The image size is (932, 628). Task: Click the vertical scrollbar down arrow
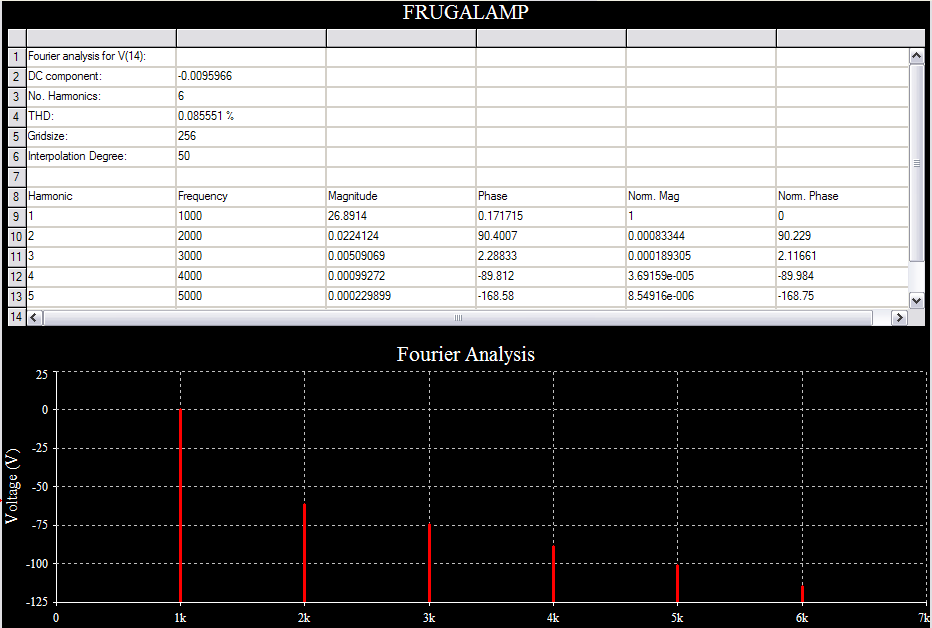coord(916,300)
